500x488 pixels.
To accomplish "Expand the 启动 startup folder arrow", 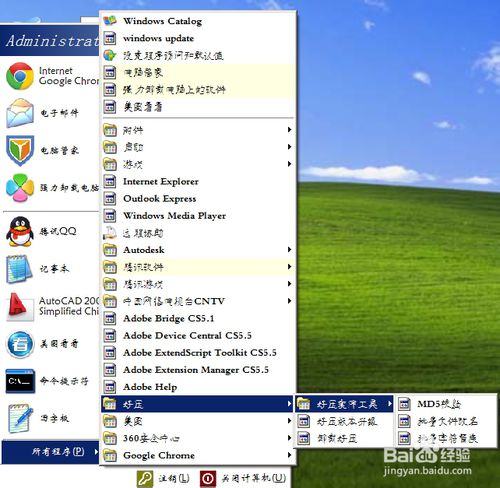I will 290,147.
